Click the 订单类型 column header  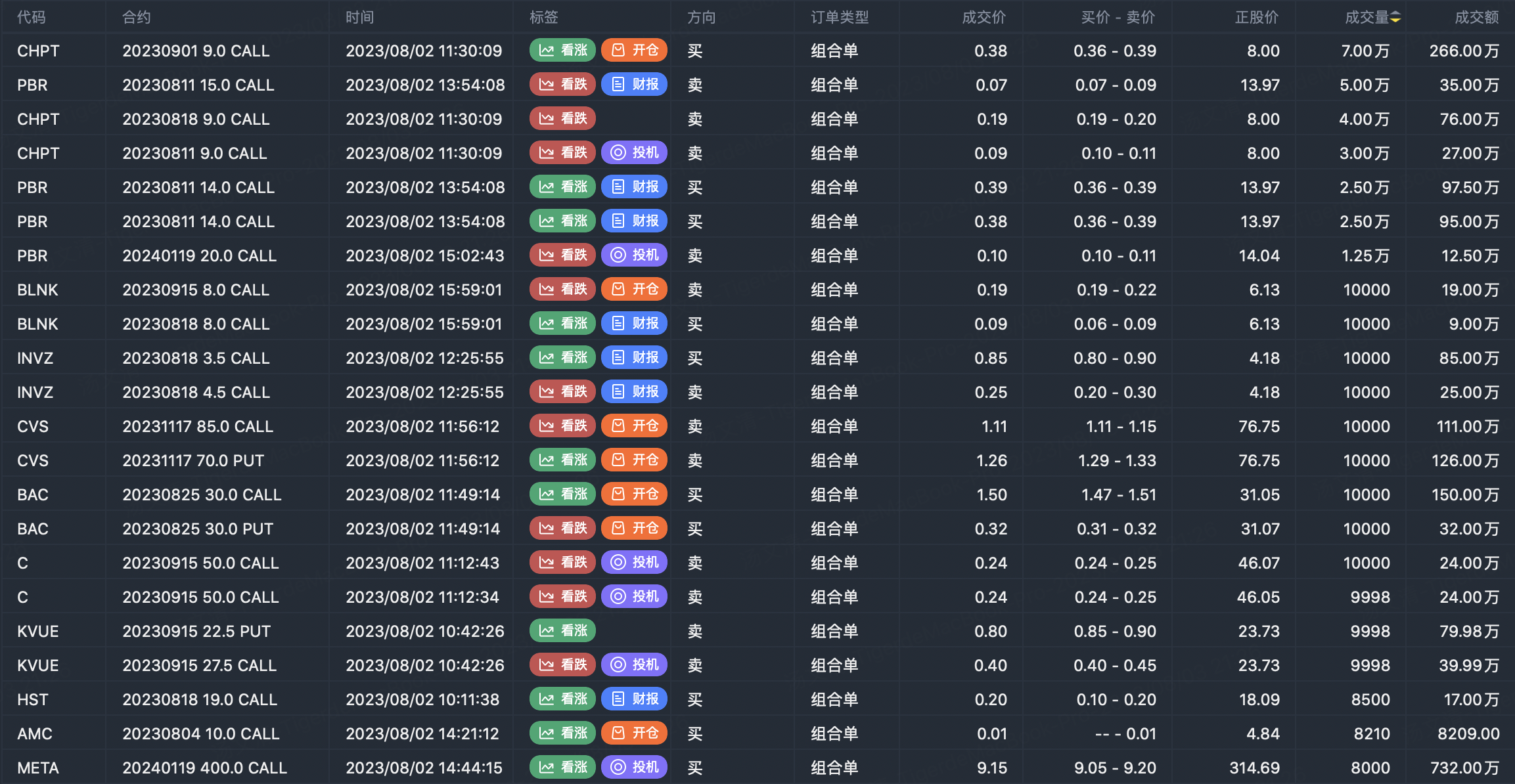click(840, 18)
